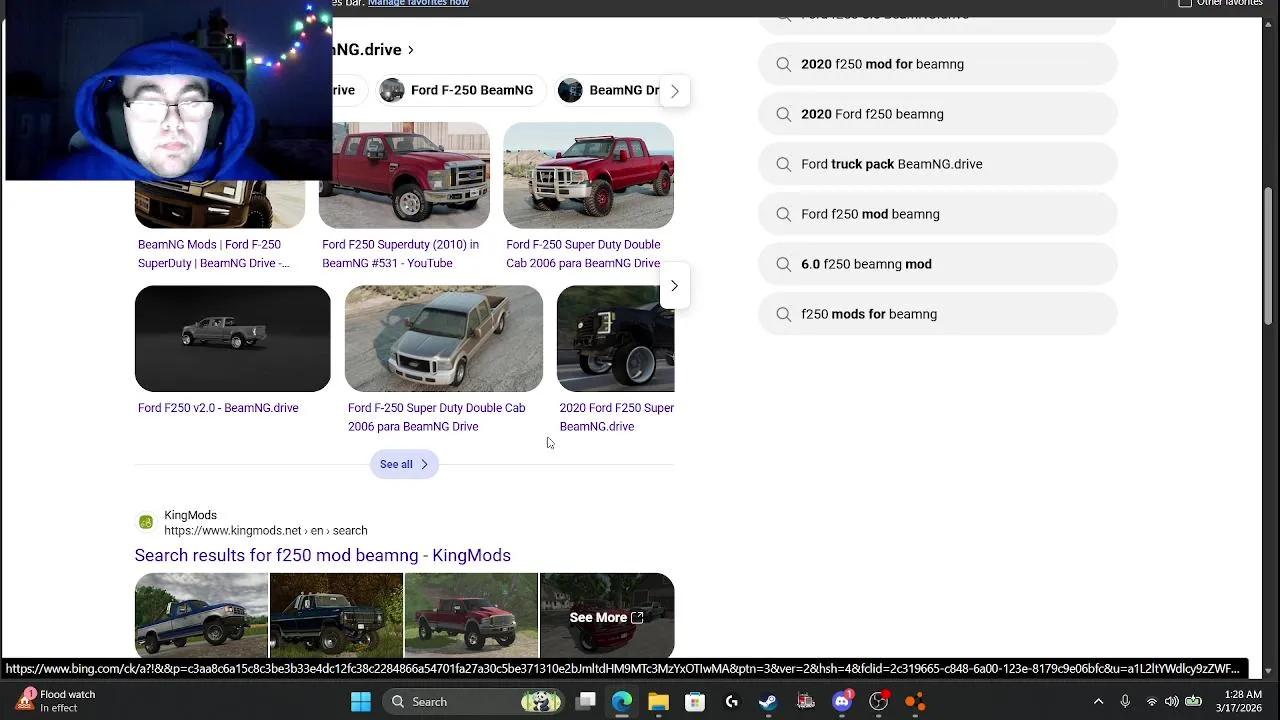The image size is (1280, 720).
Task: Click the magnifier icon beside 'f250 mods for beamng'
Action: (x=783, y=314)
